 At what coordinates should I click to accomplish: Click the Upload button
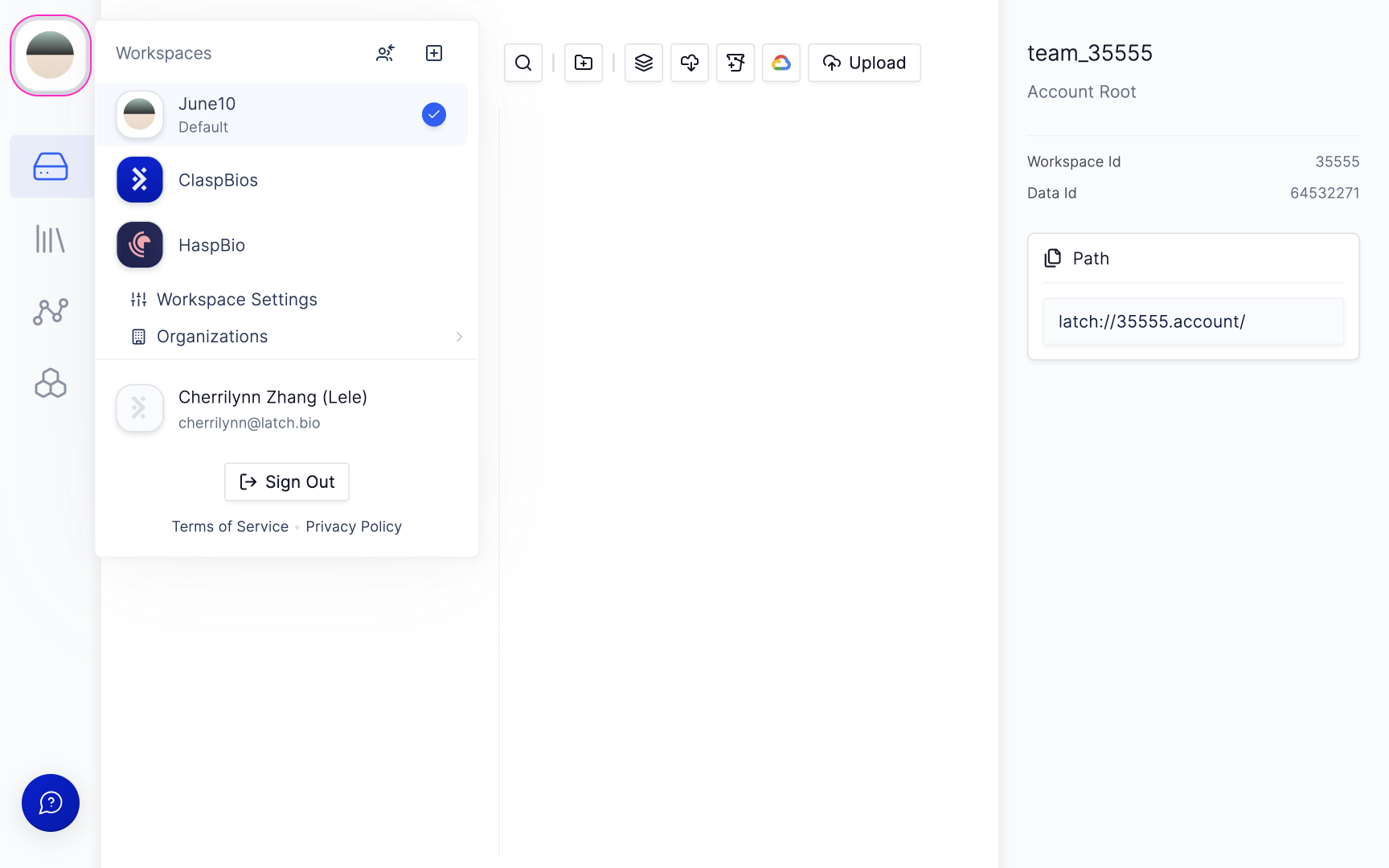864,63
